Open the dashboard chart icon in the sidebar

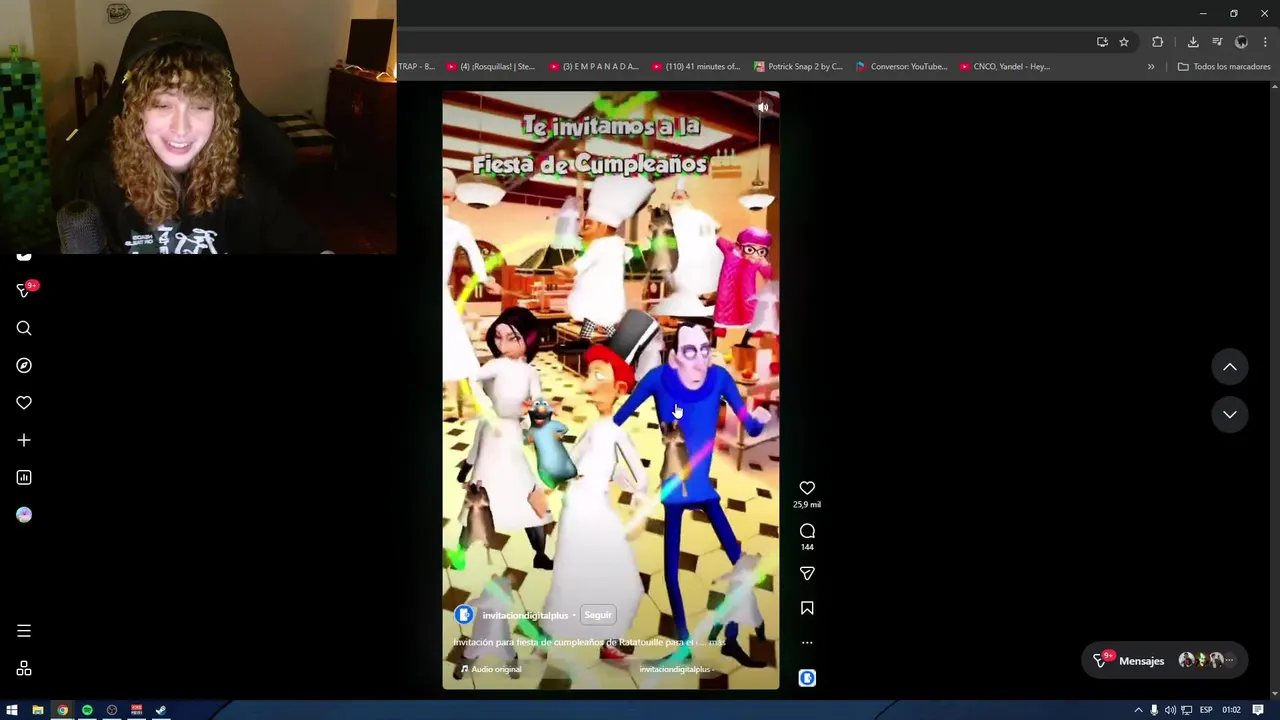24,477
